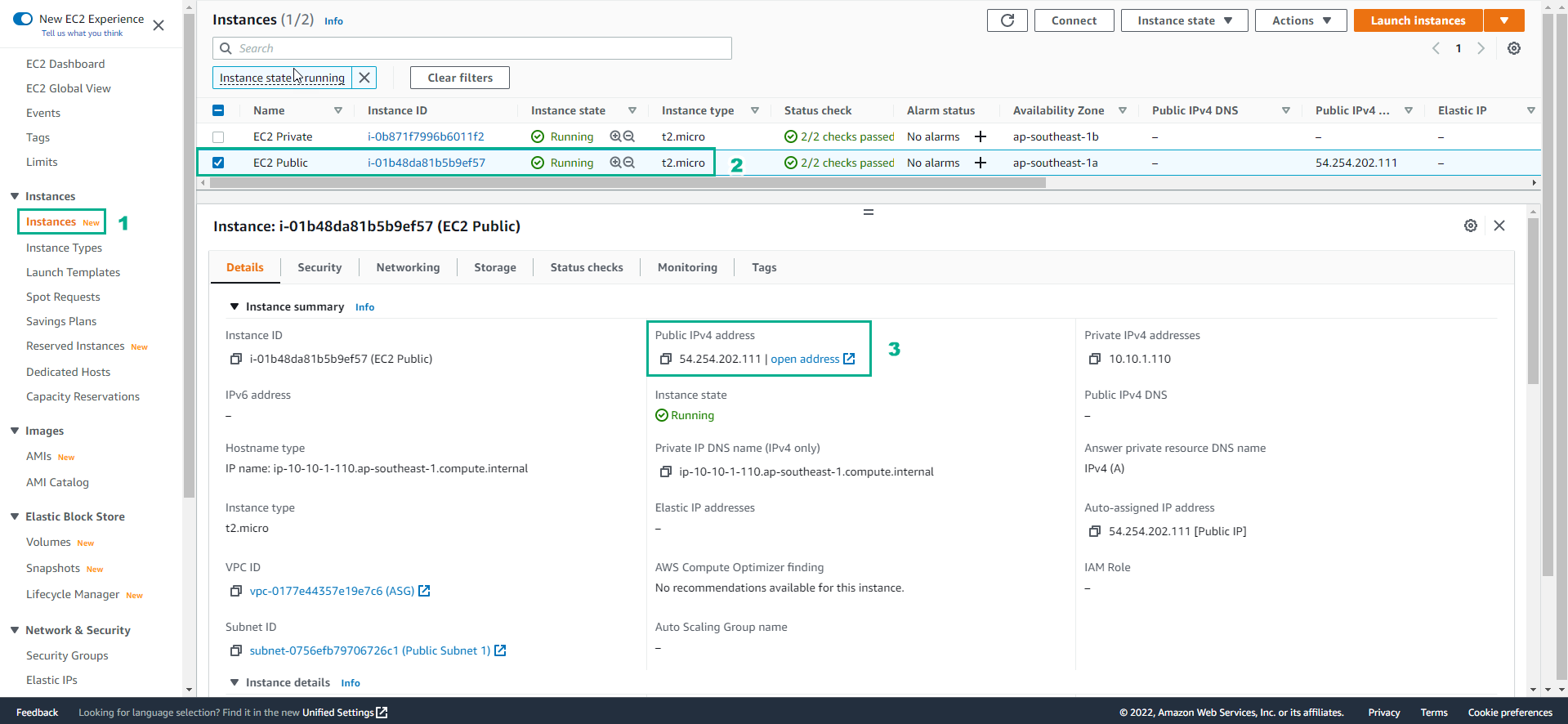Switch to the Networking tab
The width and height of the screenshot is (1568, 724).
pos(408,267)
